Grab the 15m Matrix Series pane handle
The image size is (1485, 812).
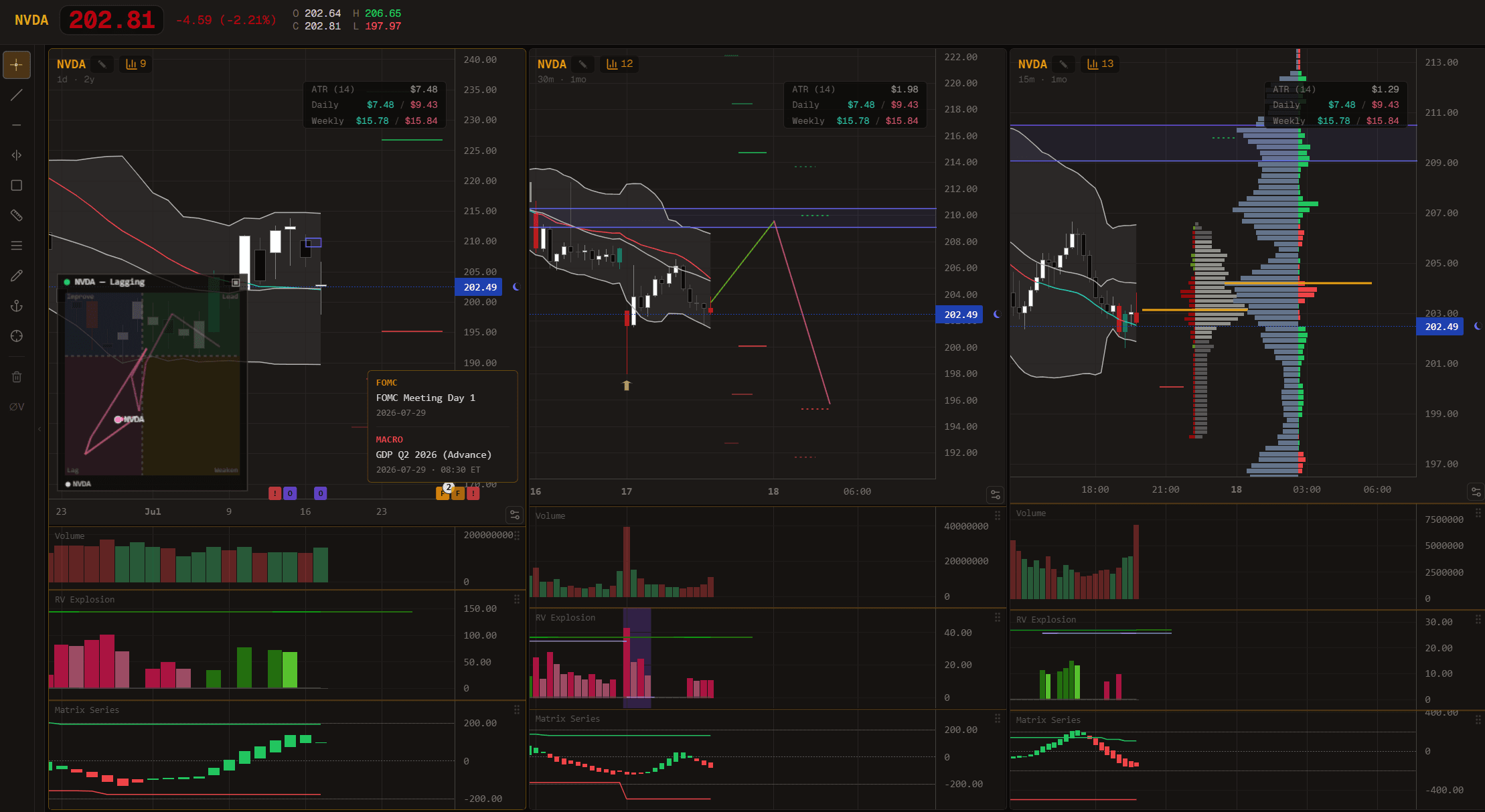click(x=1478, y=720)
